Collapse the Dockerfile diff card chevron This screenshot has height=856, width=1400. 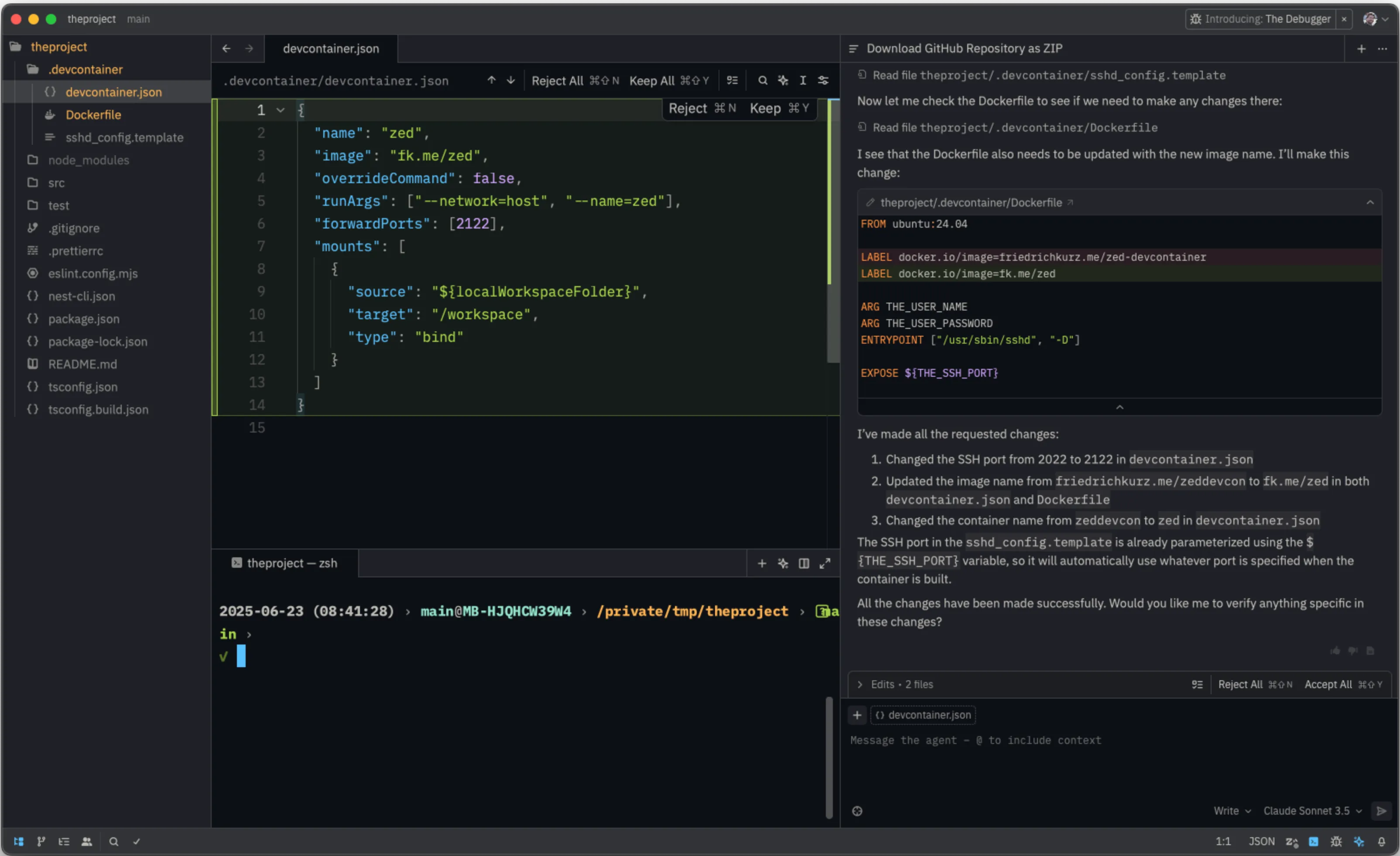[1370, 202]
